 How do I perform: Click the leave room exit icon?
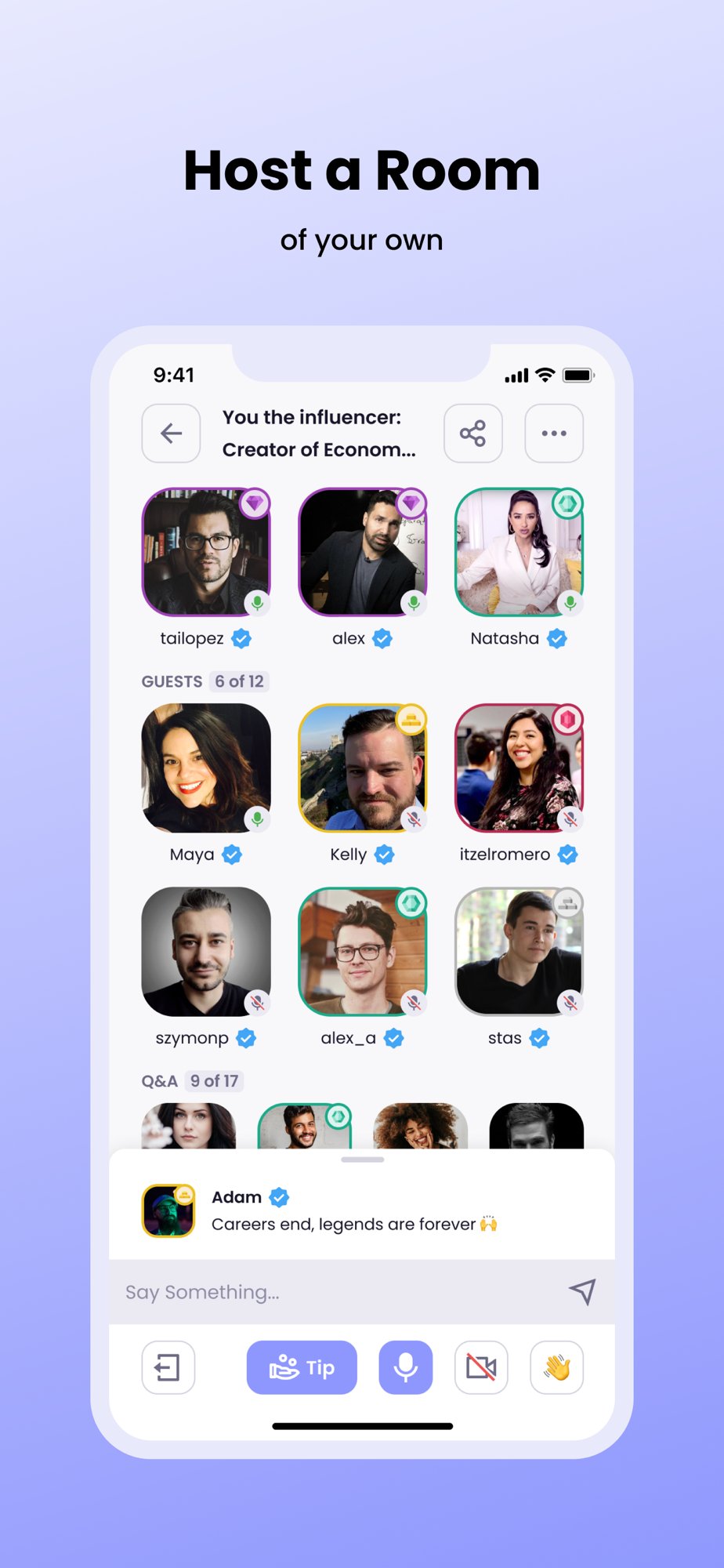click(168, 1367)
